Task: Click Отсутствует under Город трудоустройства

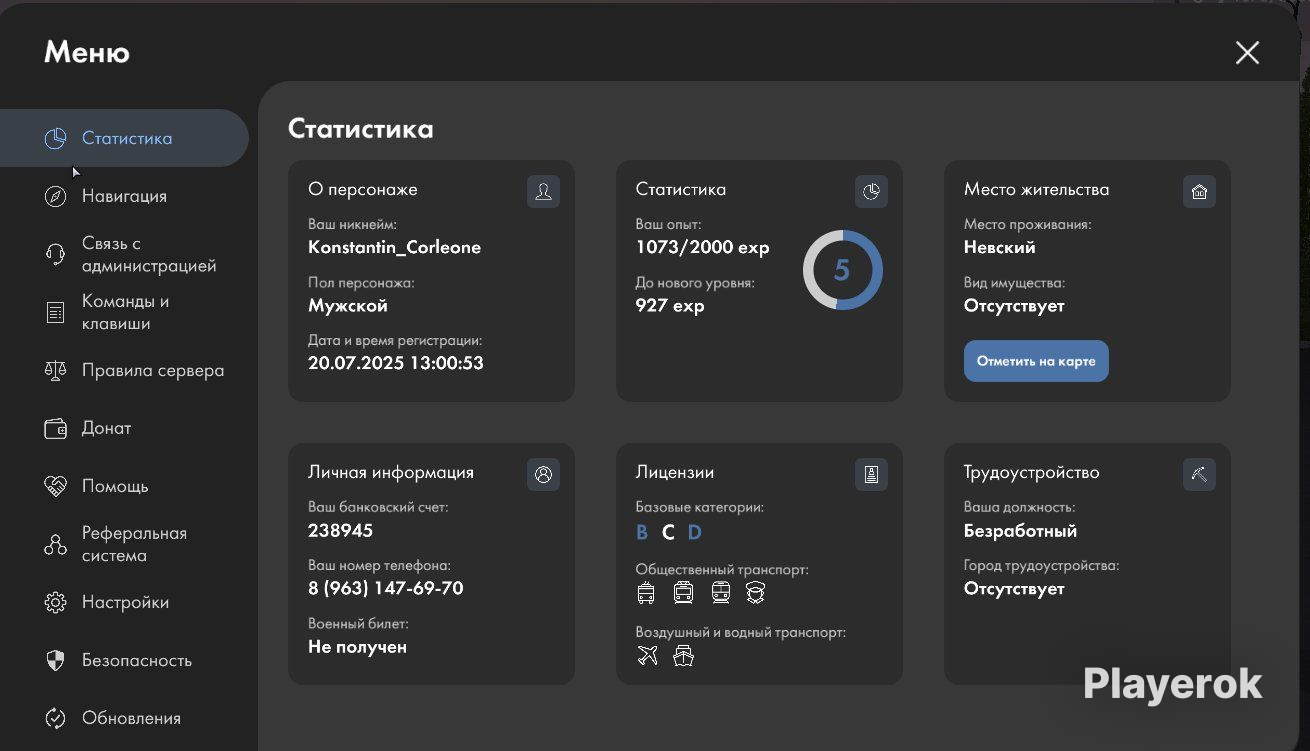Action: click(1014, 588)
